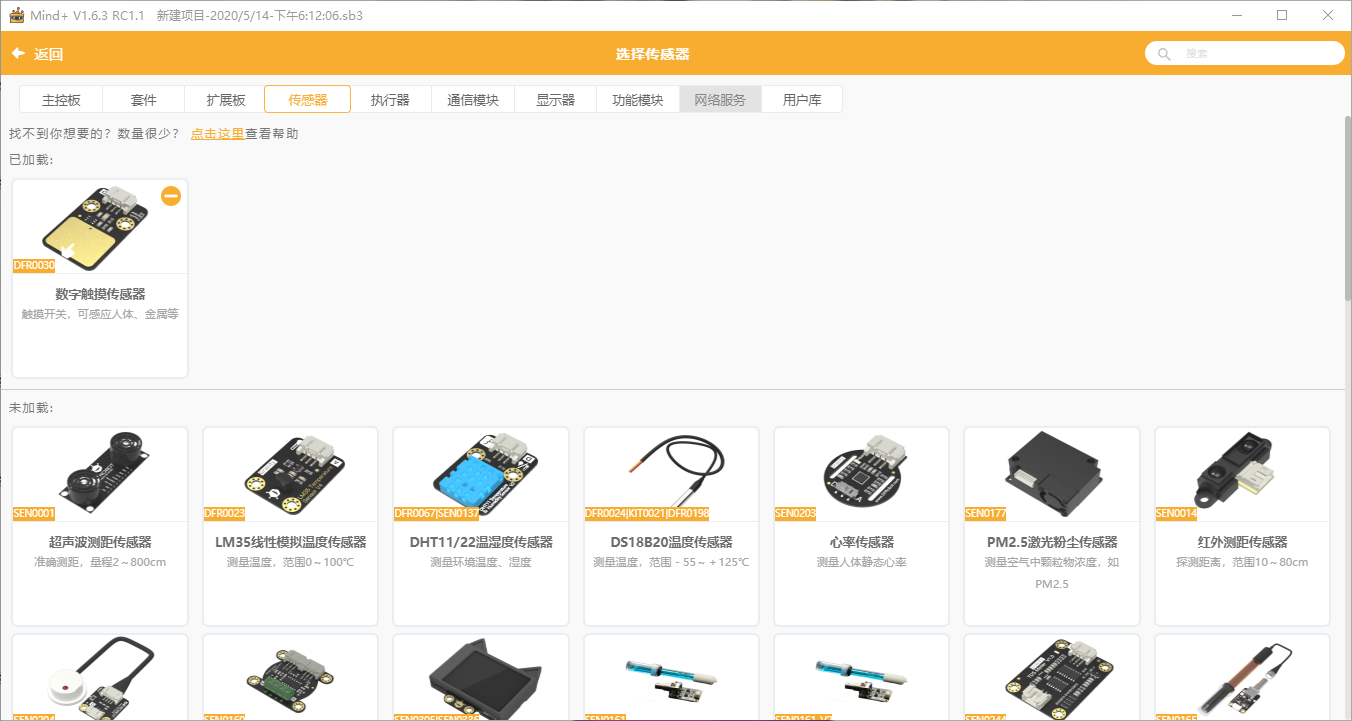Select the ultrasonic sensor SEN0001 image
The image size is (1352, 721).
[100, 474]
